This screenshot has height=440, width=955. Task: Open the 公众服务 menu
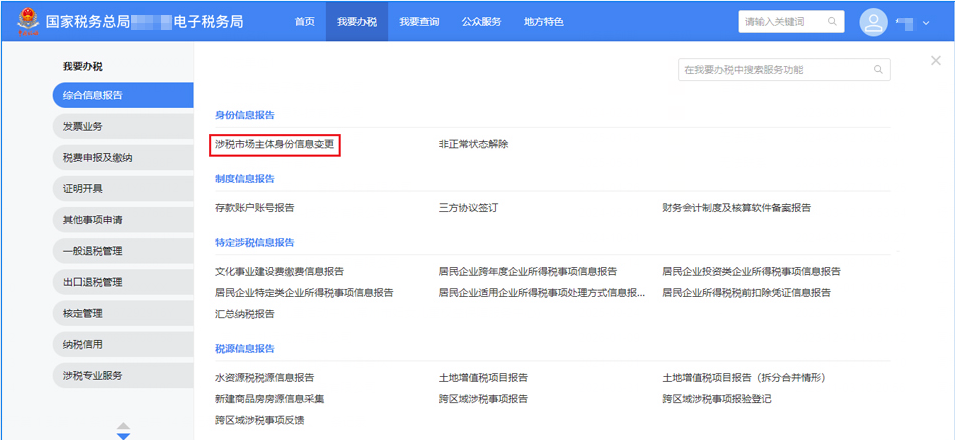coord(481,22)
